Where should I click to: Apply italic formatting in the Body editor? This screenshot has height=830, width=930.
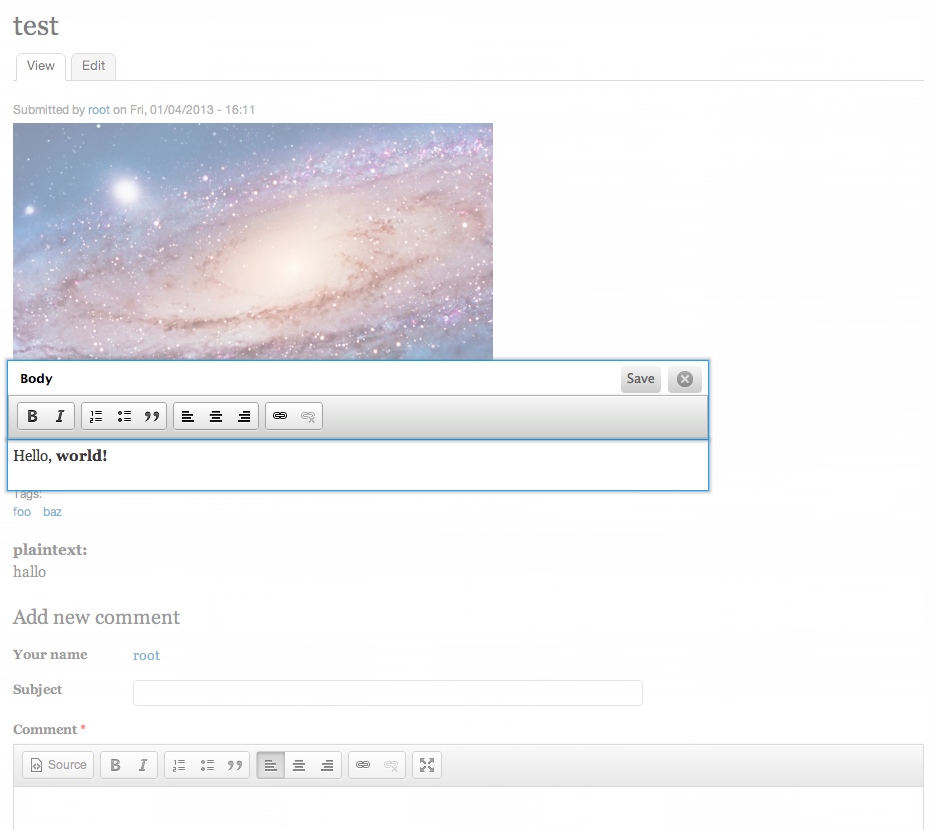pyautogui.click(x=59, y=415)
